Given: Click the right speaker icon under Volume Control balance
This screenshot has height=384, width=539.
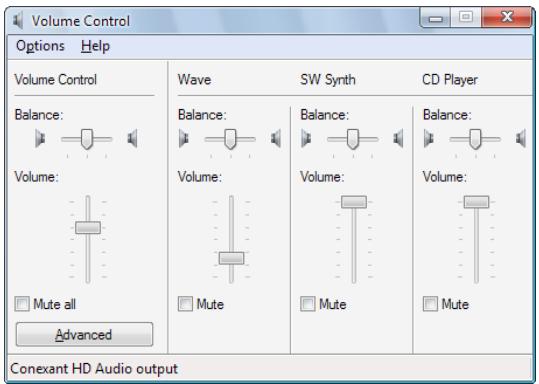Looking at the screenshot, I should [132, 139].
